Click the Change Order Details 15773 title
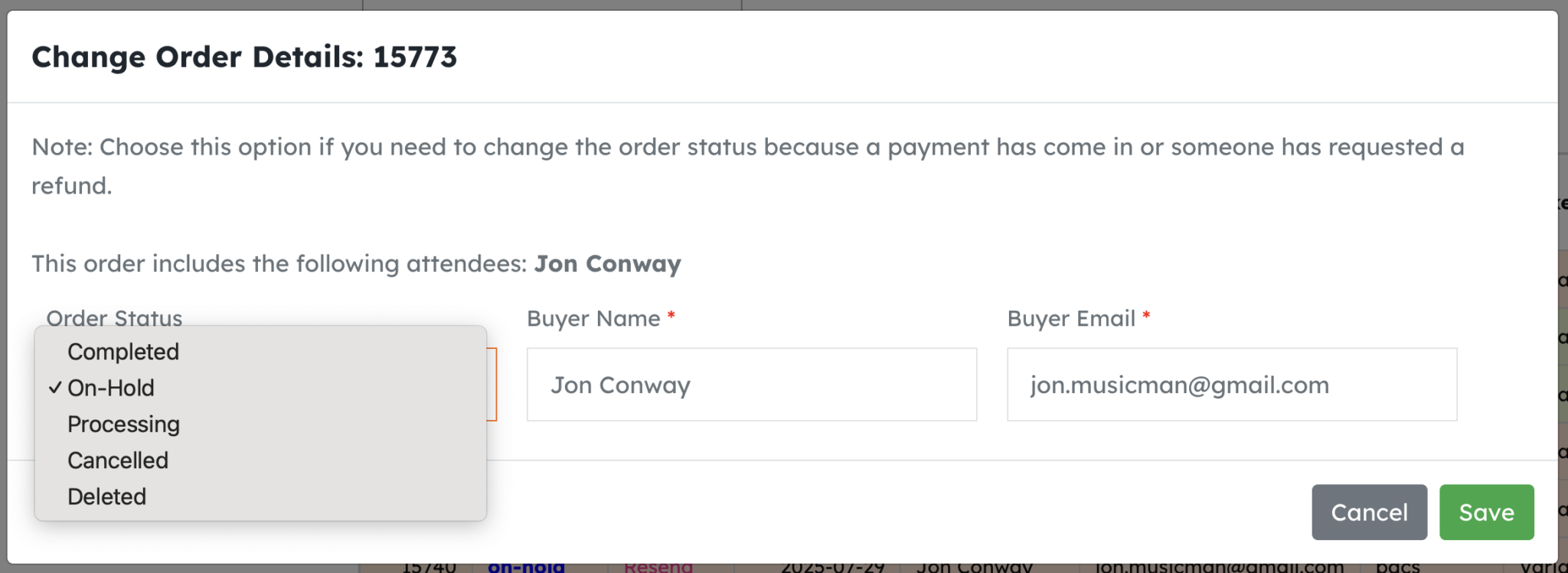This screenshot has width=1568, height=573. 244,57
